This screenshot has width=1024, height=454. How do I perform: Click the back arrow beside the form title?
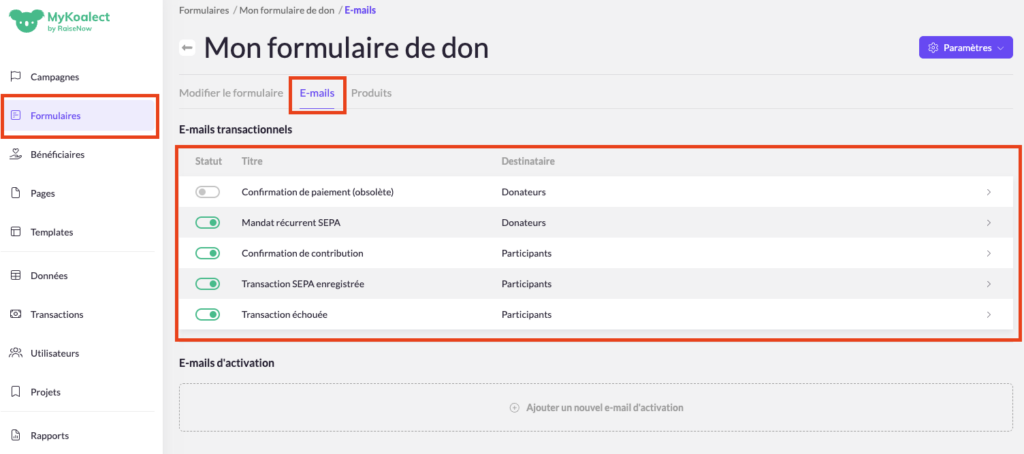[x=187, y=48]
